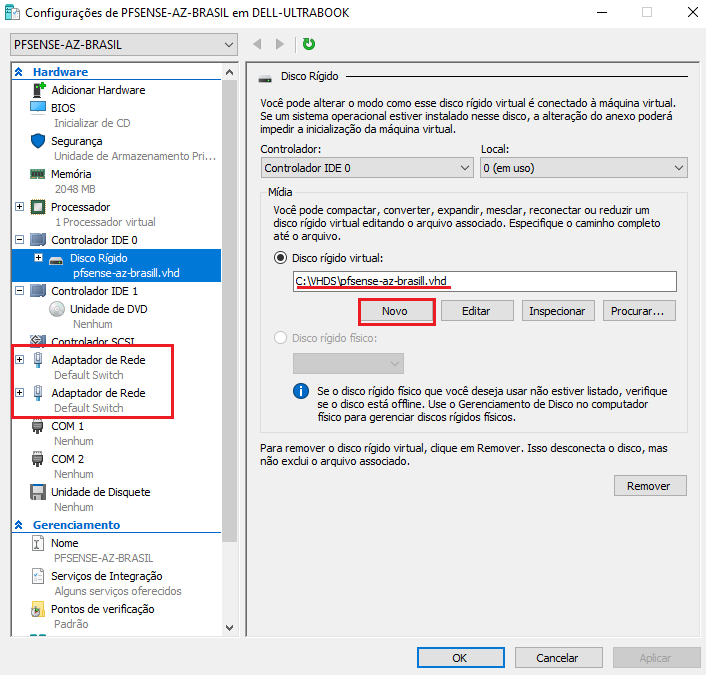Open the Controlador IDE 0 dropdown

point(367,168)
